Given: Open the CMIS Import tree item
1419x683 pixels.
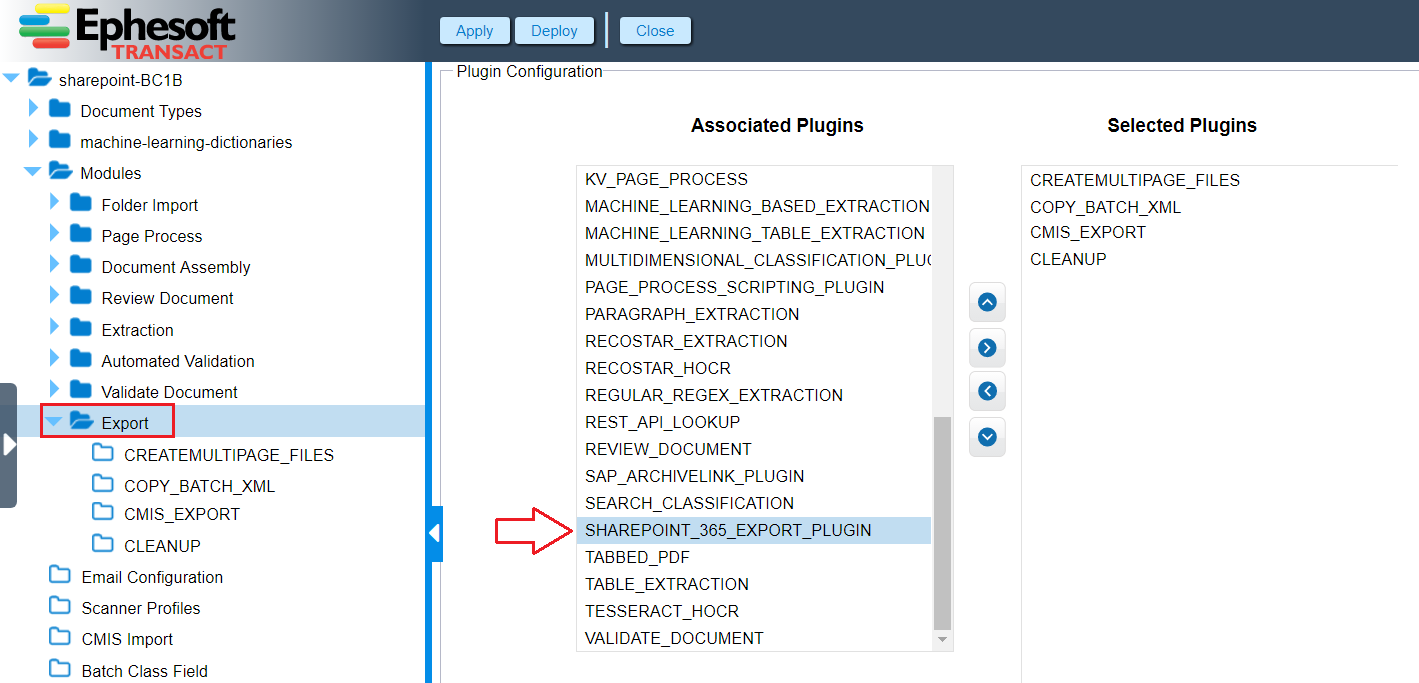Looking at the screenshot, I should (x=127, y=639).
